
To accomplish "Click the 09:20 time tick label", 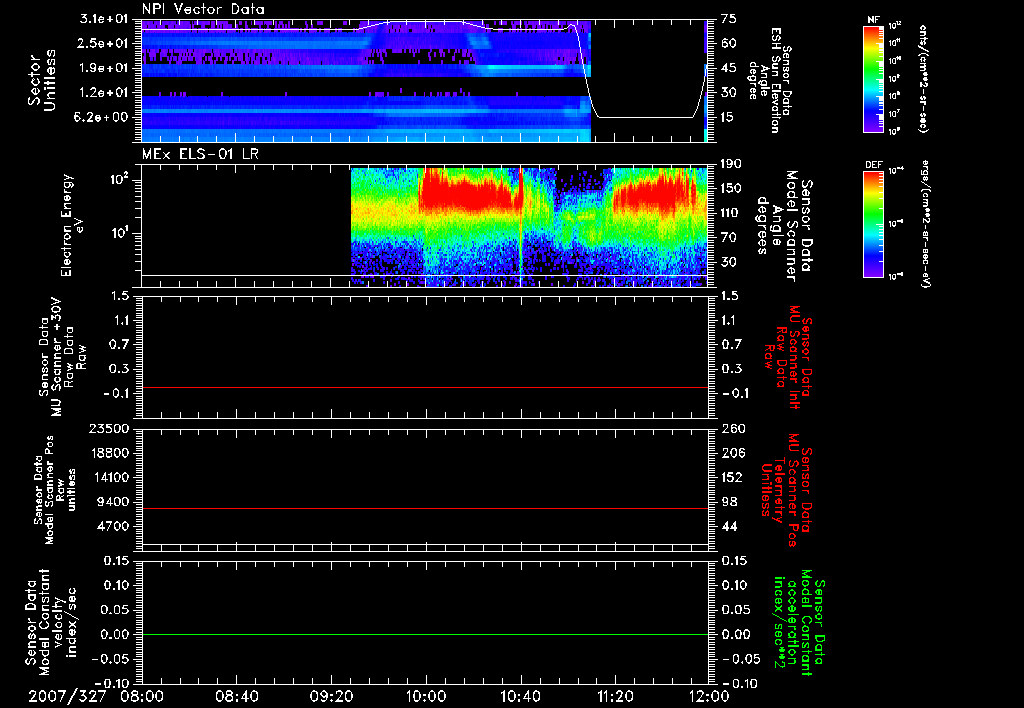I will tap(331, 696).
